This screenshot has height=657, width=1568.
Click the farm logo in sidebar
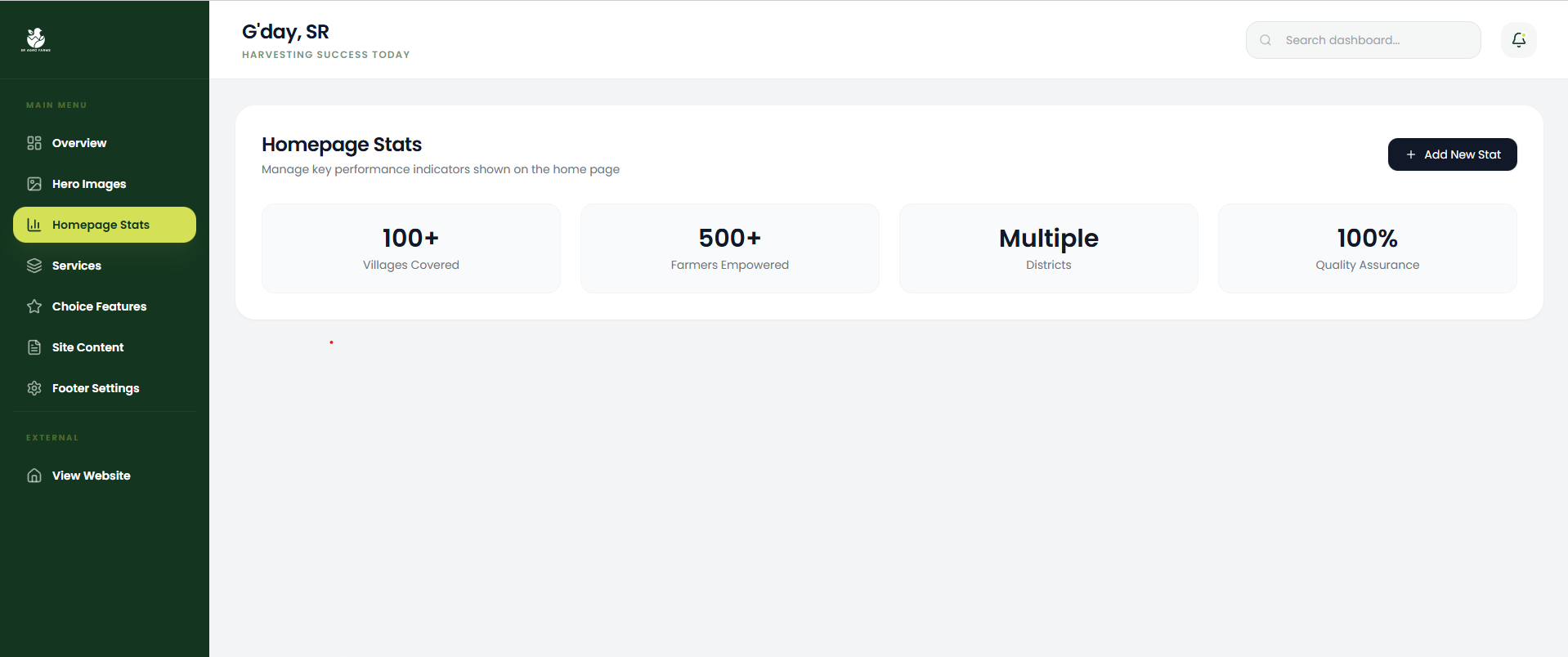tap(36, 39)
